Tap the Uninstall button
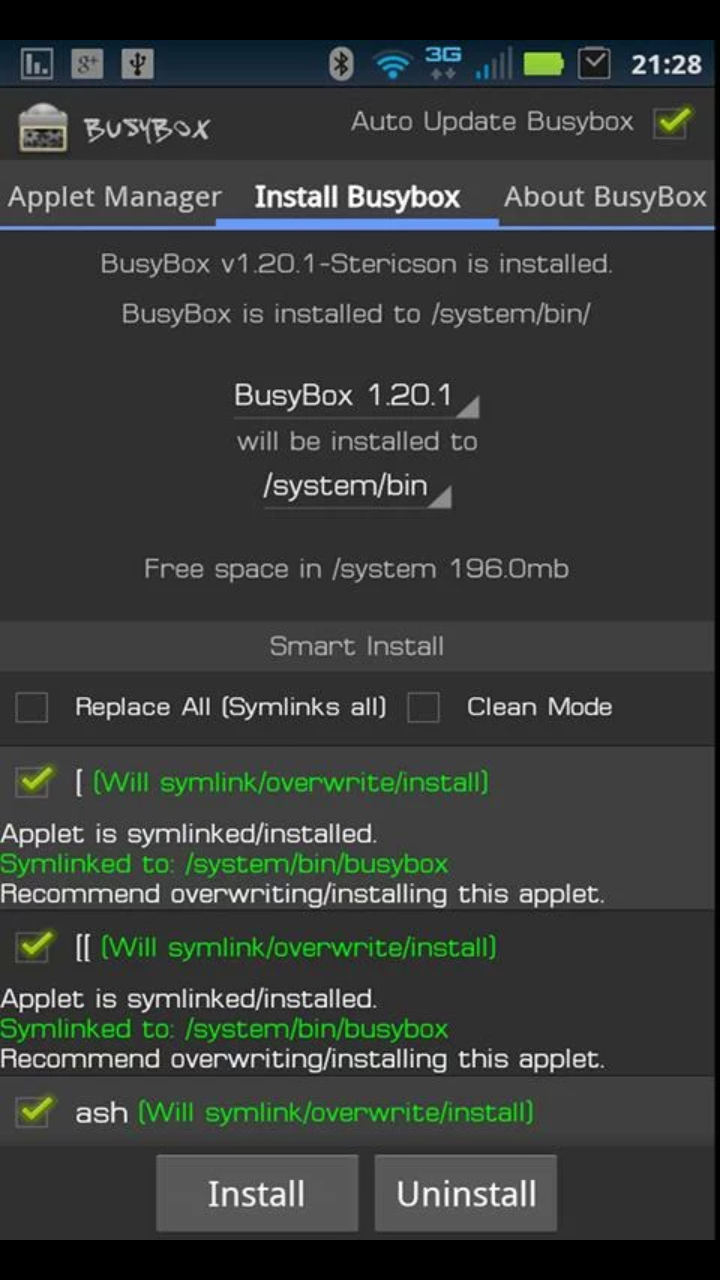The image size is (720, 1280). pos(466,1194)
